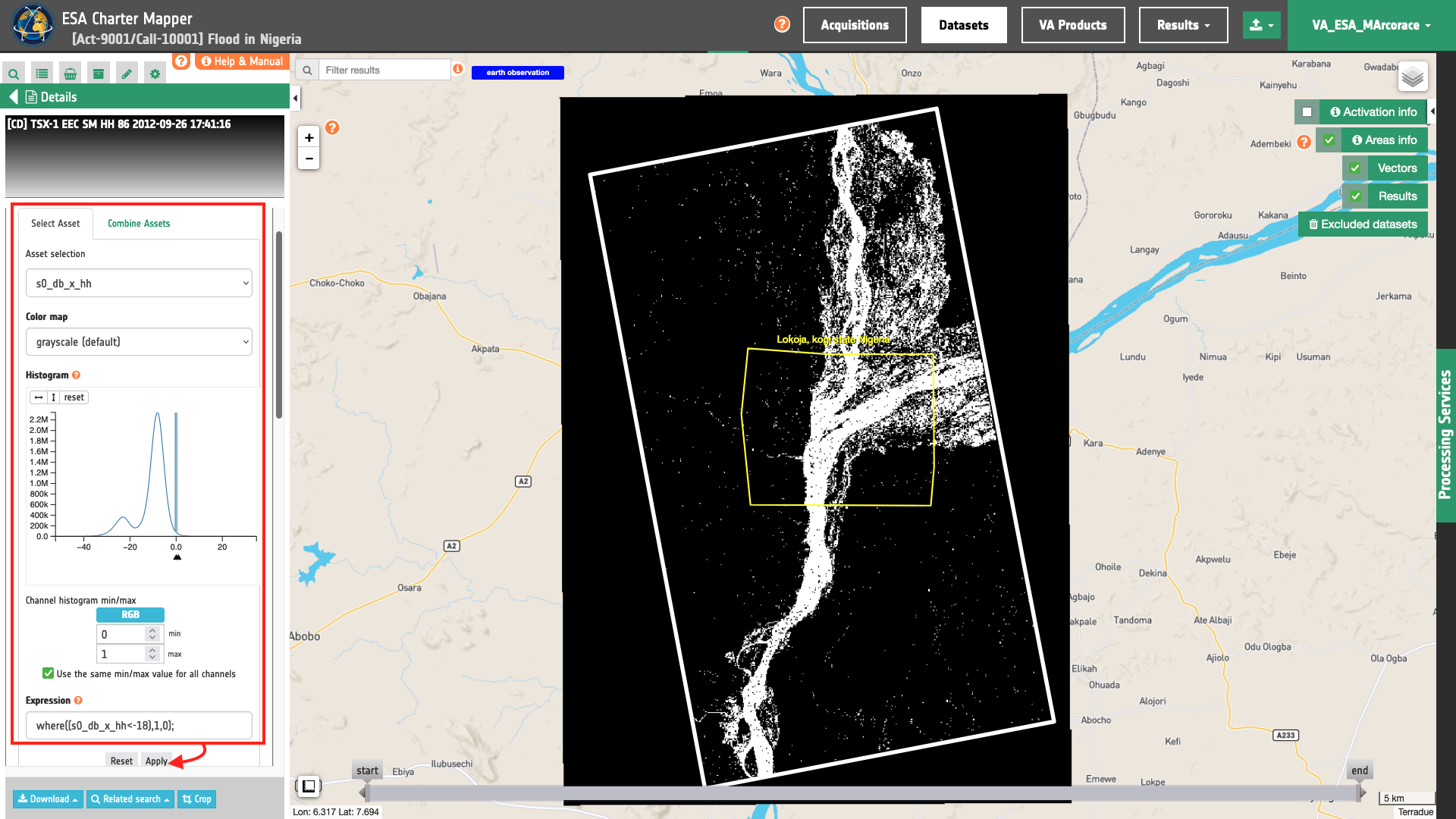Click the Filter results input field
Image resolution: width=1456 pixels, height=819 pixels.
pyautogui.click(x=384, y=70)
